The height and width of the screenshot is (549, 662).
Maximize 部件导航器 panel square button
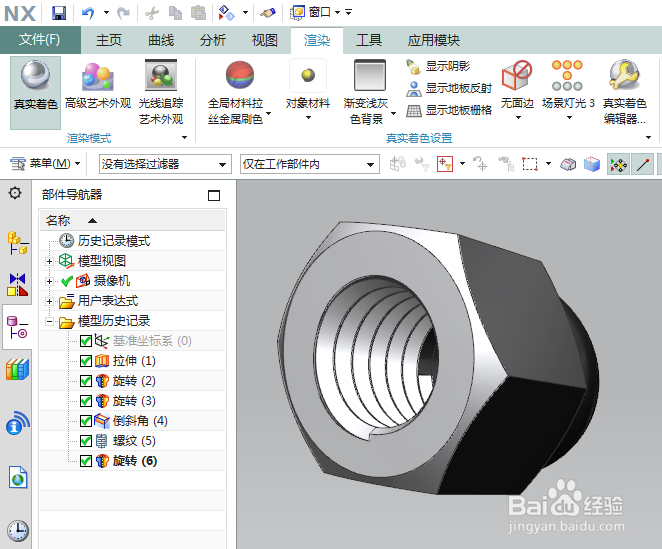coord(214,196)
